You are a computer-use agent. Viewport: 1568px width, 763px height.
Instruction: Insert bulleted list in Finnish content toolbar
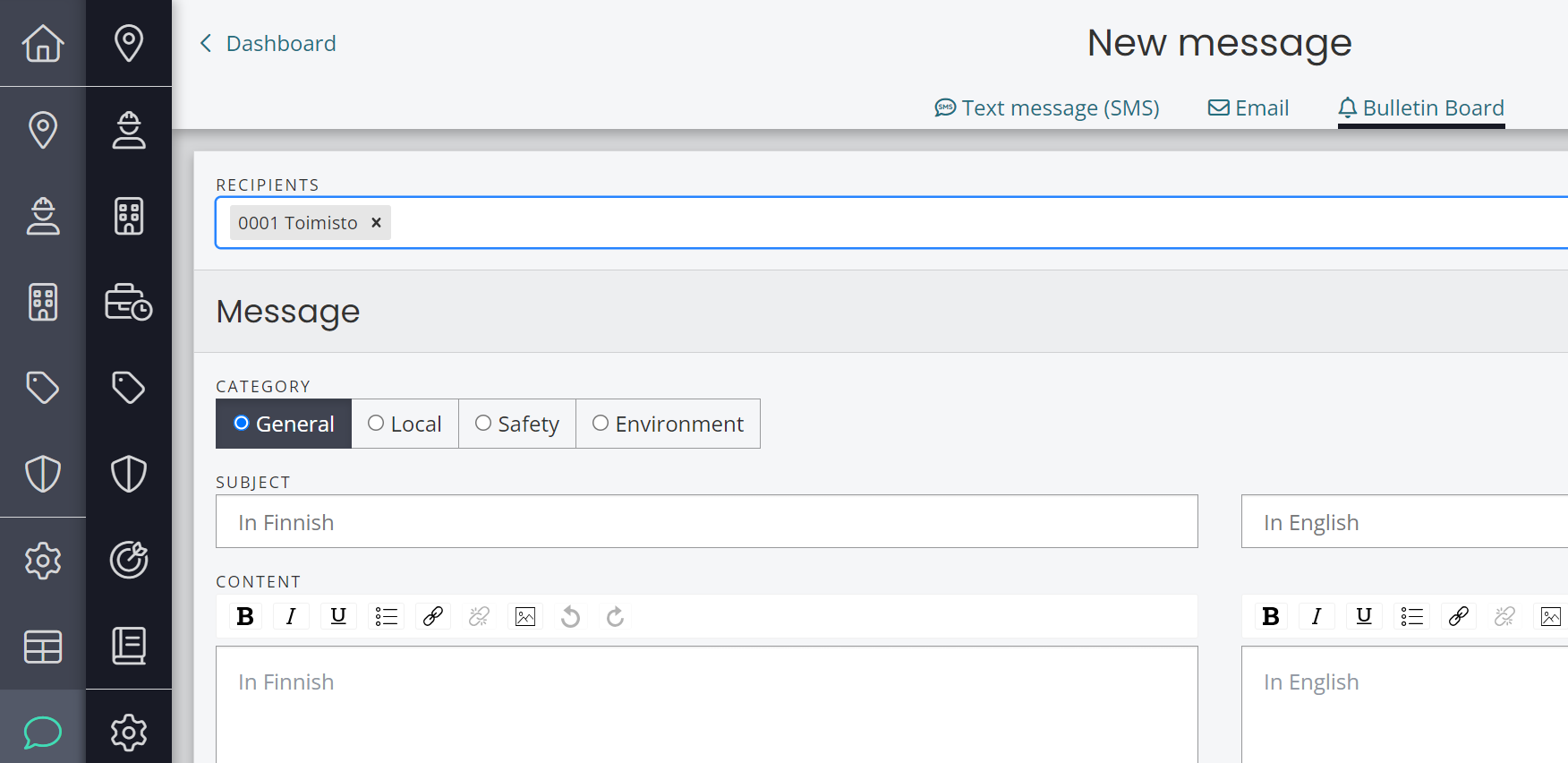(x=386, y=616)
